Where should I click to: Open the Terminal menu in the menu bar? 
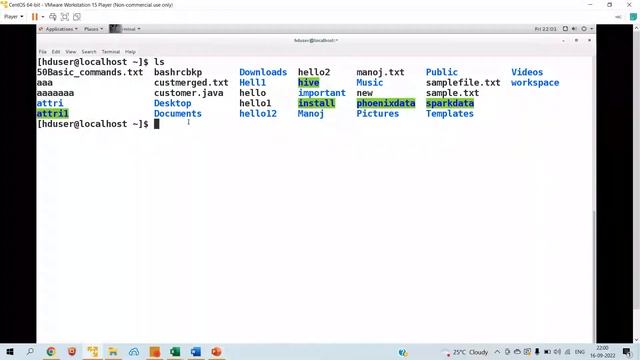[111, 52]
